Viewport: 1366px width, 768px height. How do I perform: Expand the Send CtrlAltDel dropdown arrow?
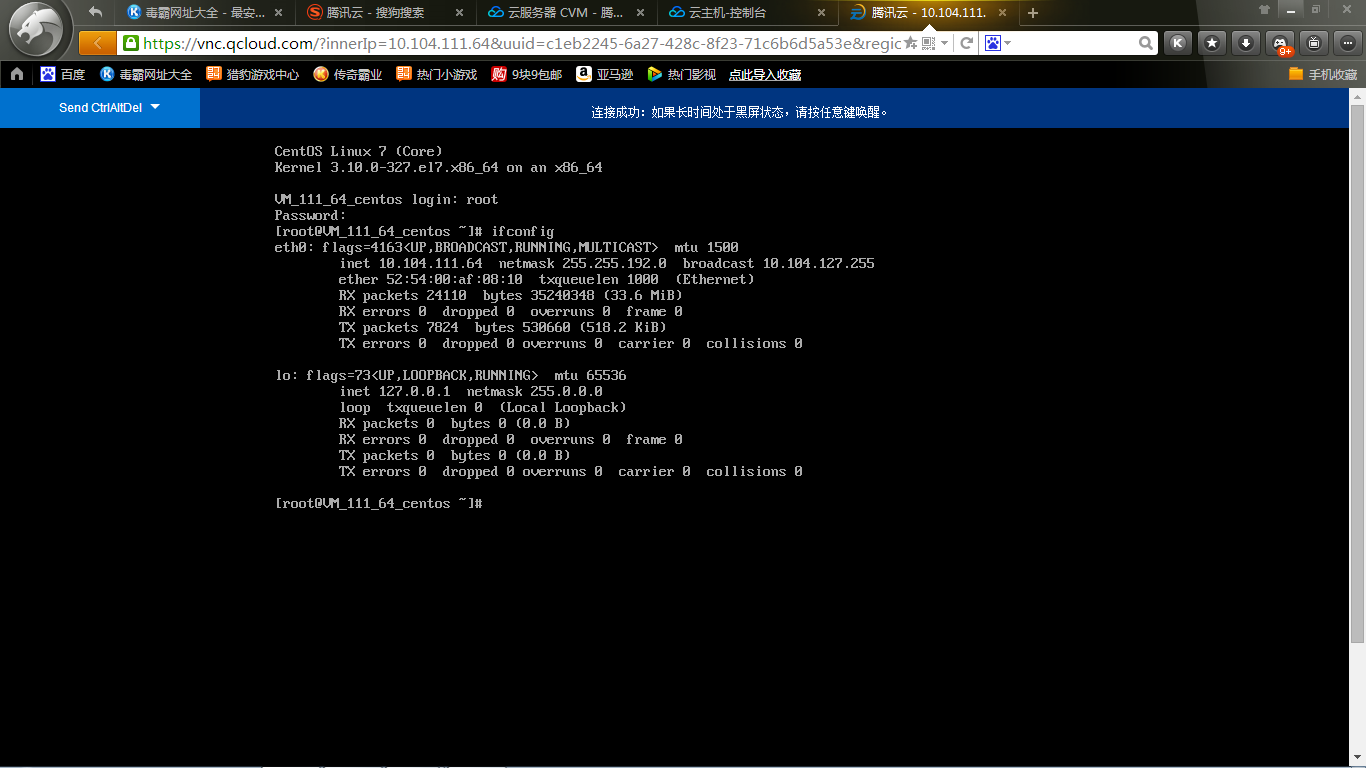tap(155, 106)
